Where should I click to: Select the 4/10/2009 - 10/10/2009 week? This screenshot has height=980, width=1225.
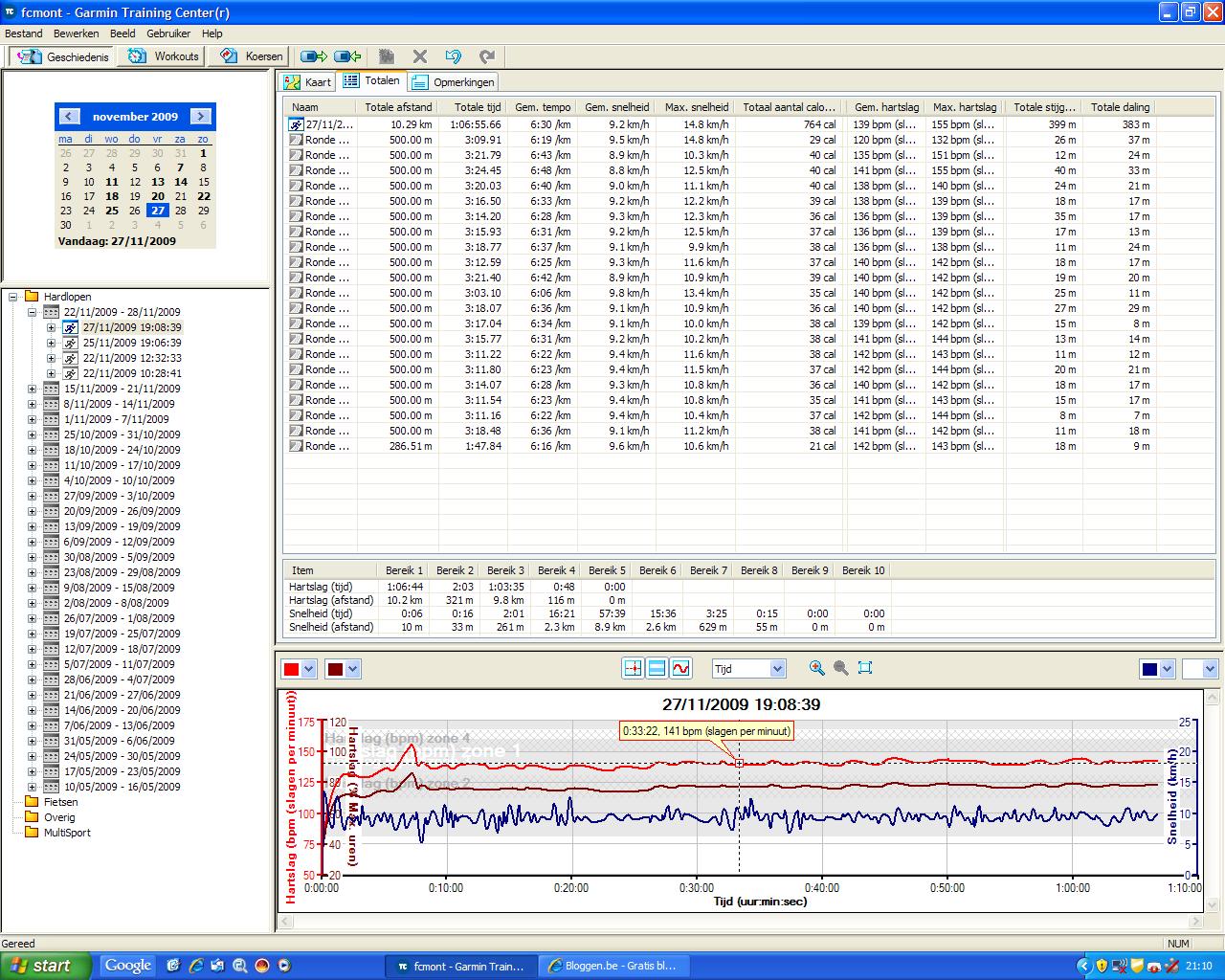(x=119, y=480)
